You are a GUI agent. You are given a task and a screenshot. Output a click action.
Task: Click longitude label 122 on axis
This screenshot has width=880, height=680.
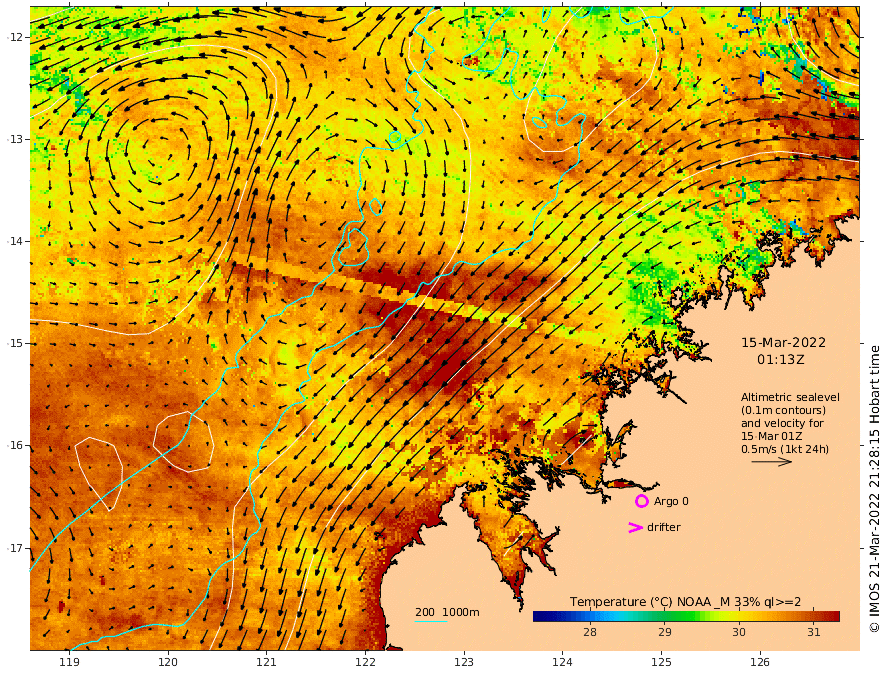click(365, 662)
